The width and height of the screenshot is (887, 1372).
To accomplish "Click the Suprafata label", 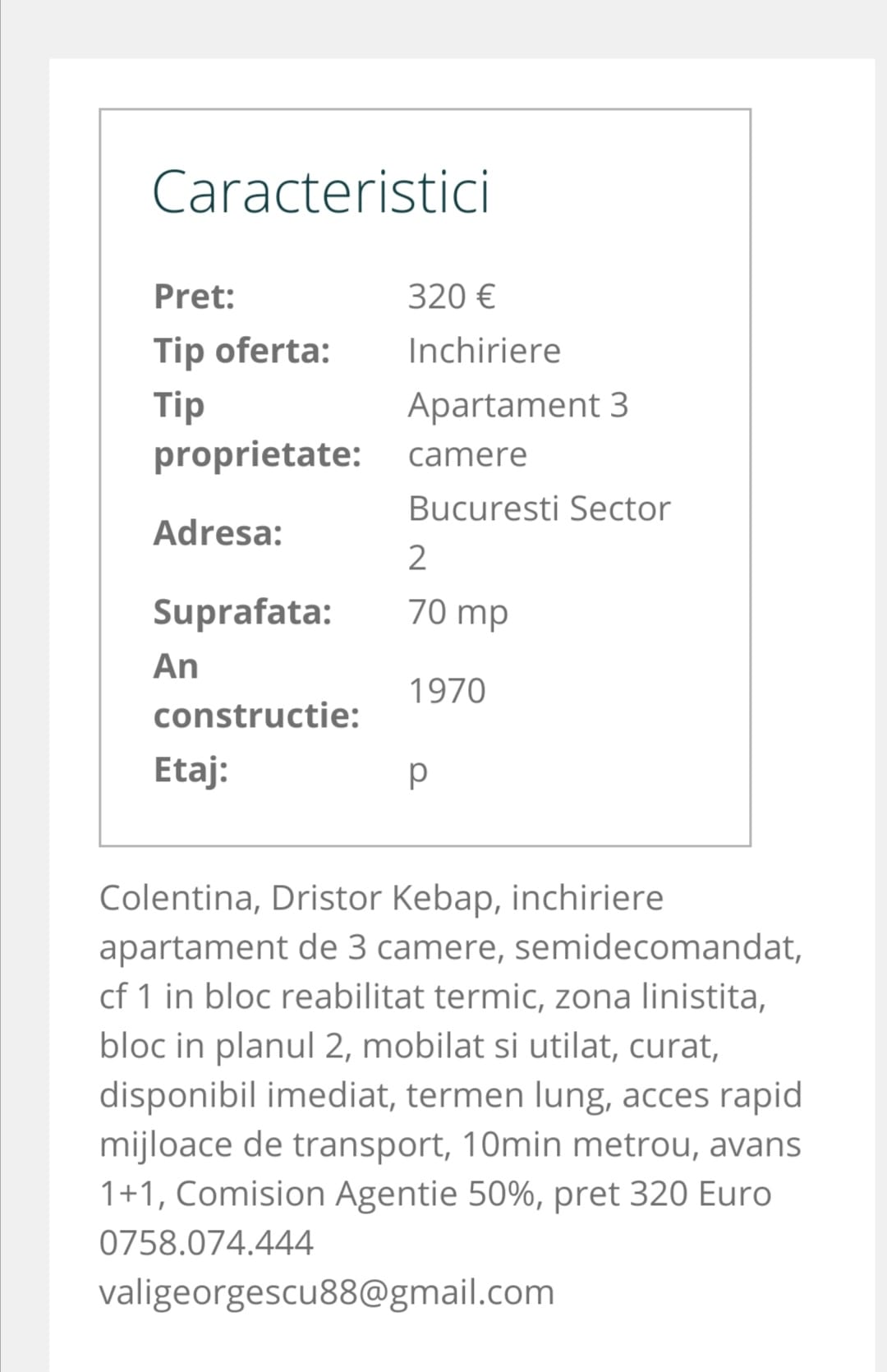I will click(x=243, y=612).
